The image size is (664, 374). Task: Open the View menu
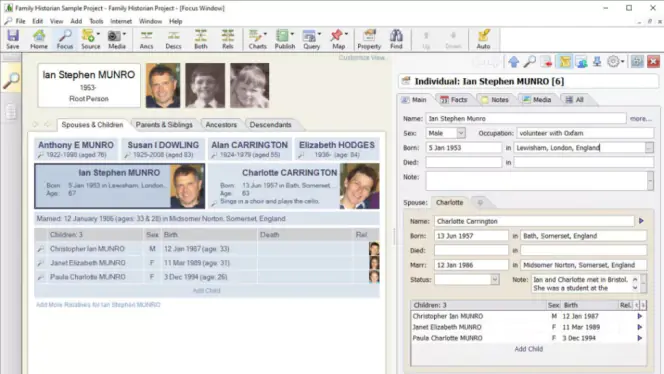point(56,21)
